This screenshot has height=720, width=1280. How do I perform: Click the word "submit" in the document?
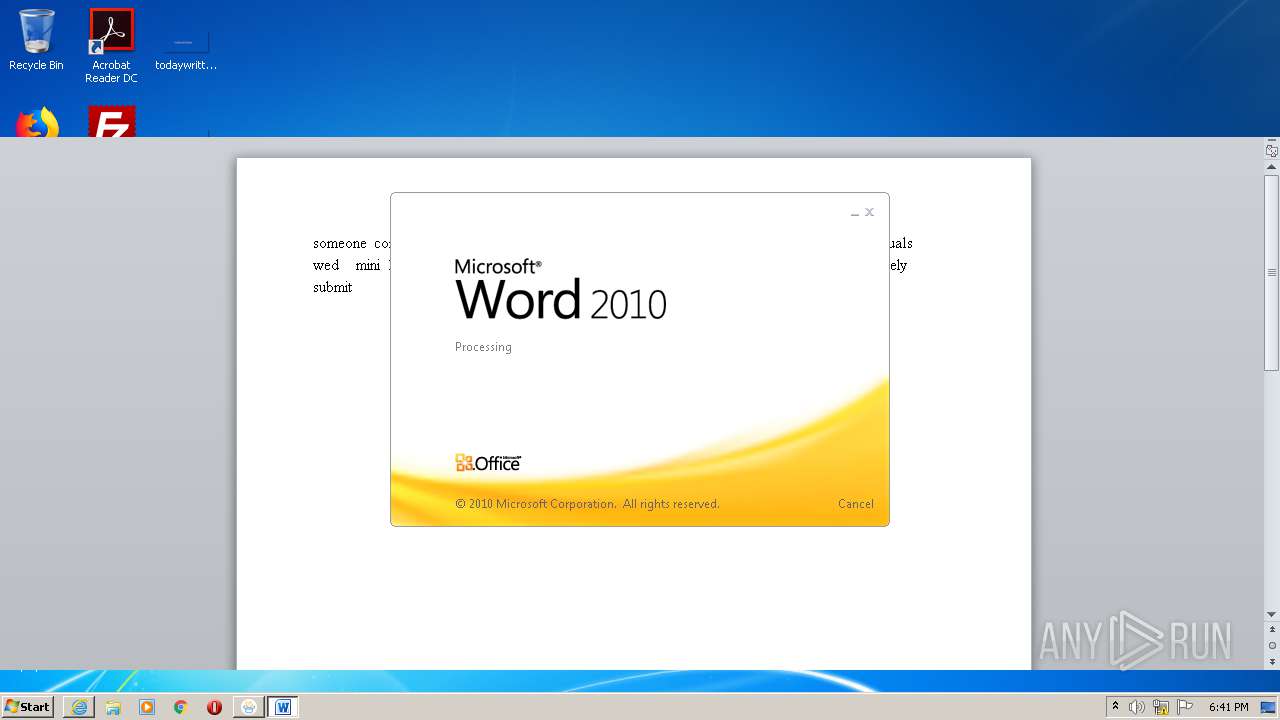tap(333, 287)
